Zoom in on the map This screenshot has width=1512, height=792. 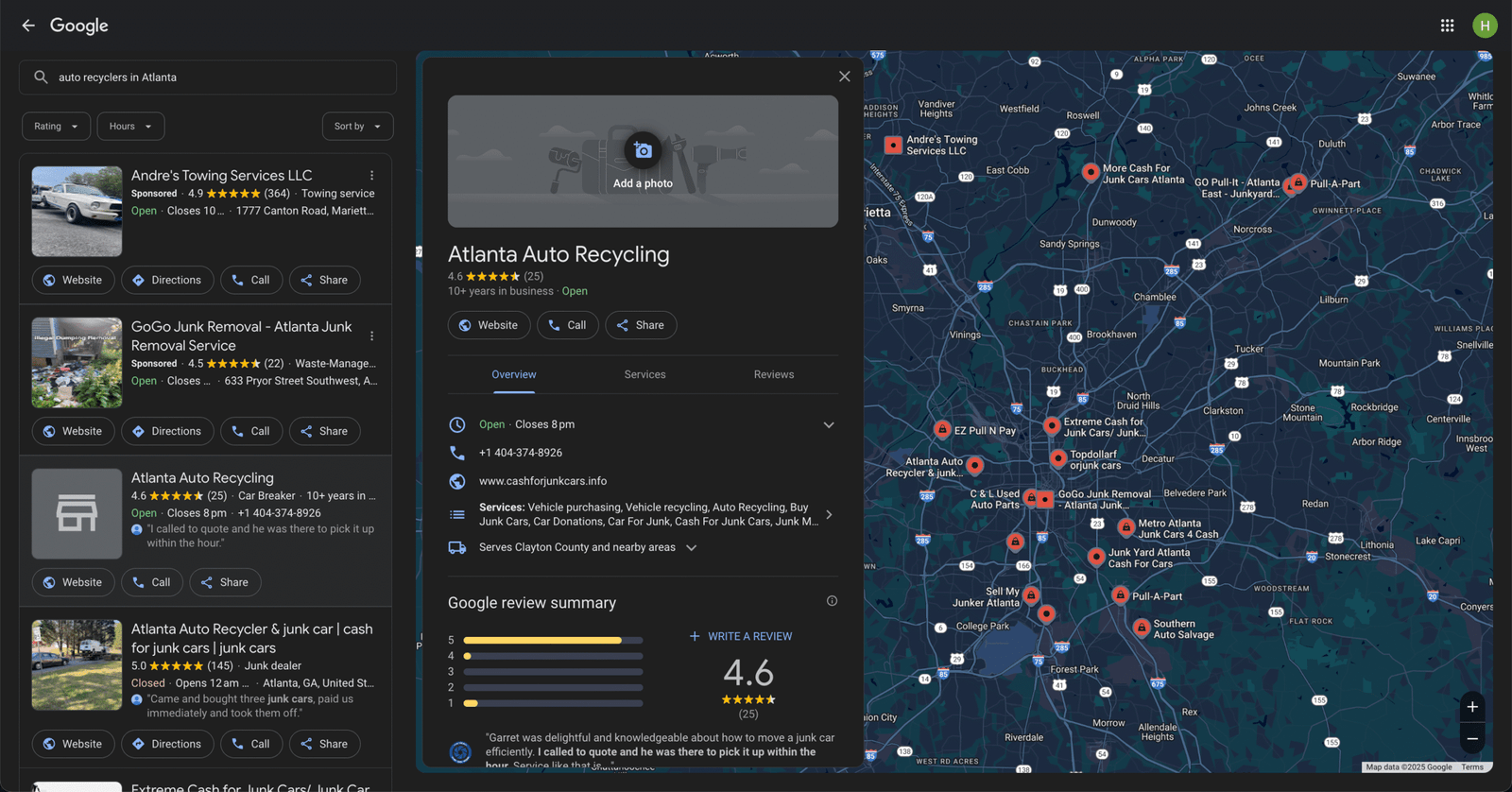click(1472, 707)
